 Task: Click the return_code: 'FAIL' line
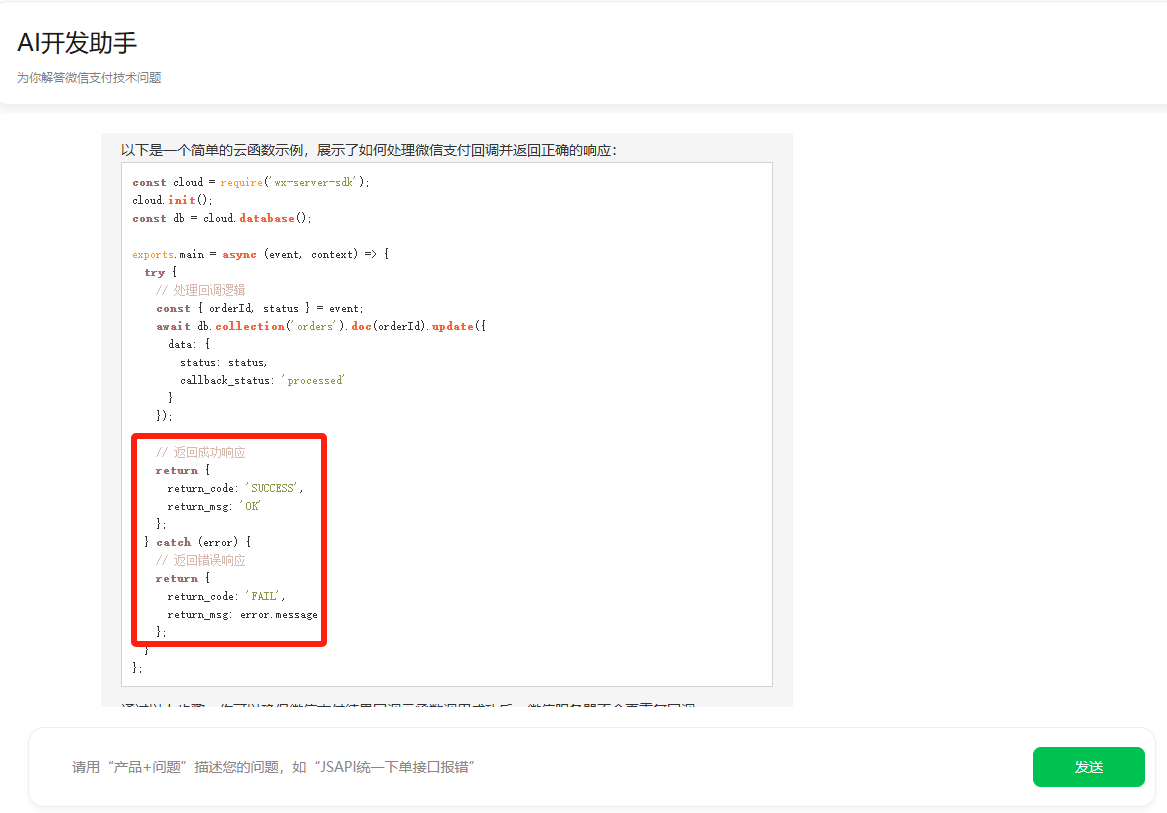pos(226,596)
